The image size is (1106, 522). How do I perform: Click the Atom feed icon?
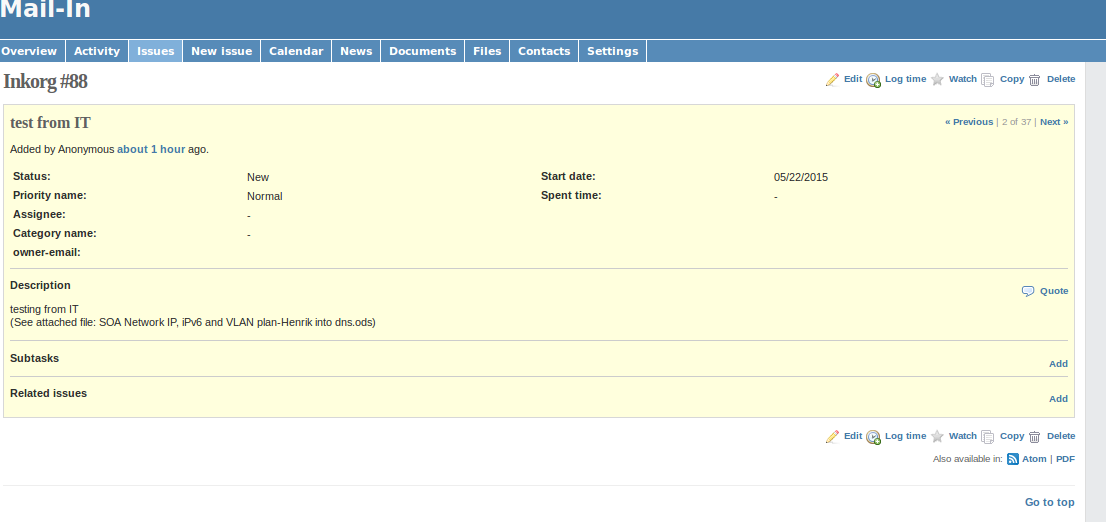1012,459
